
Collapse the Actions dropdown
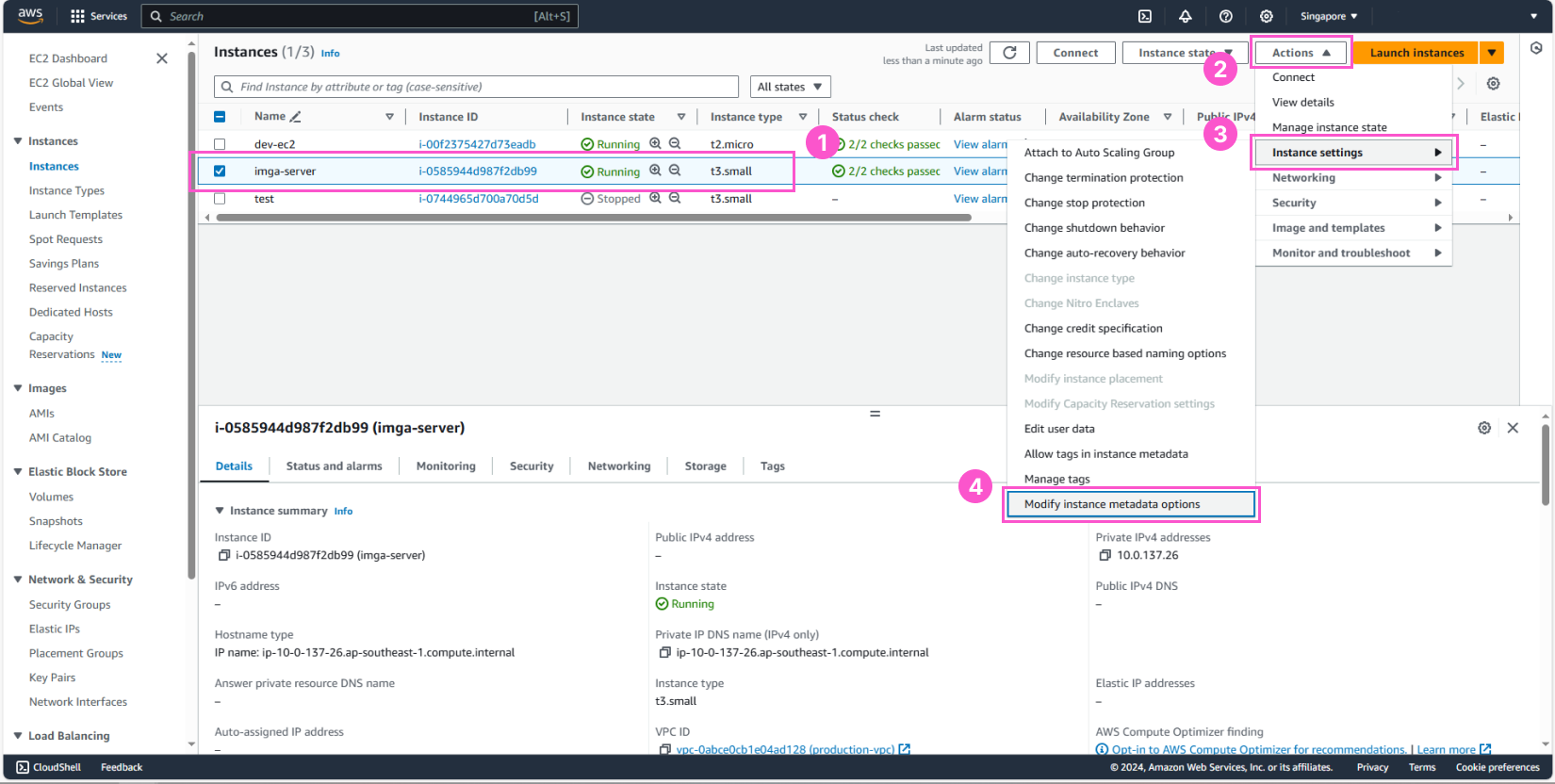coord(1301,53)
